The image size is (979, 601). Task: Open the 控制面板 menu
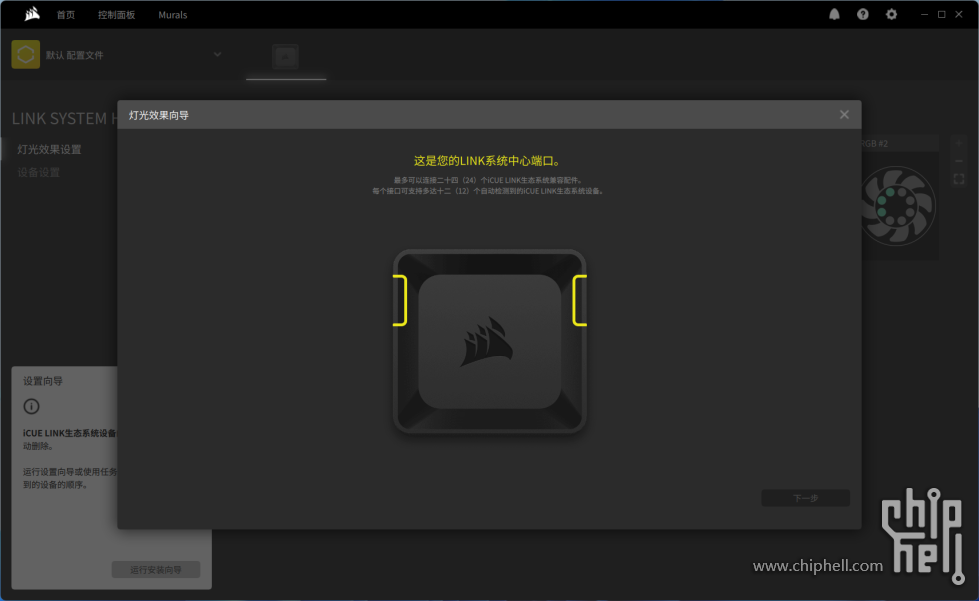pos(116,15)
